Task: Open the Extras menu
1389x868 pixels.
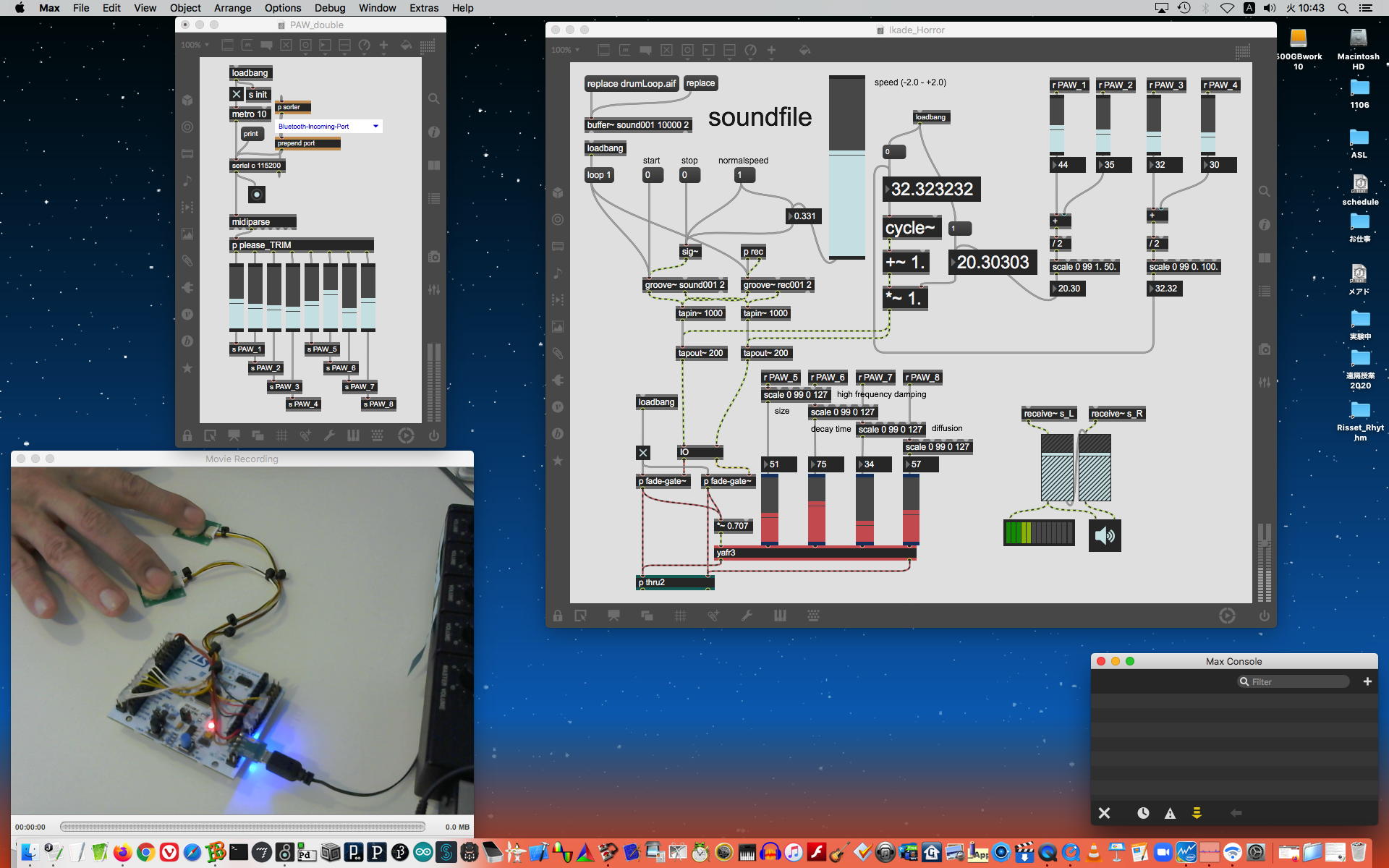Action: tap(423, 8)
